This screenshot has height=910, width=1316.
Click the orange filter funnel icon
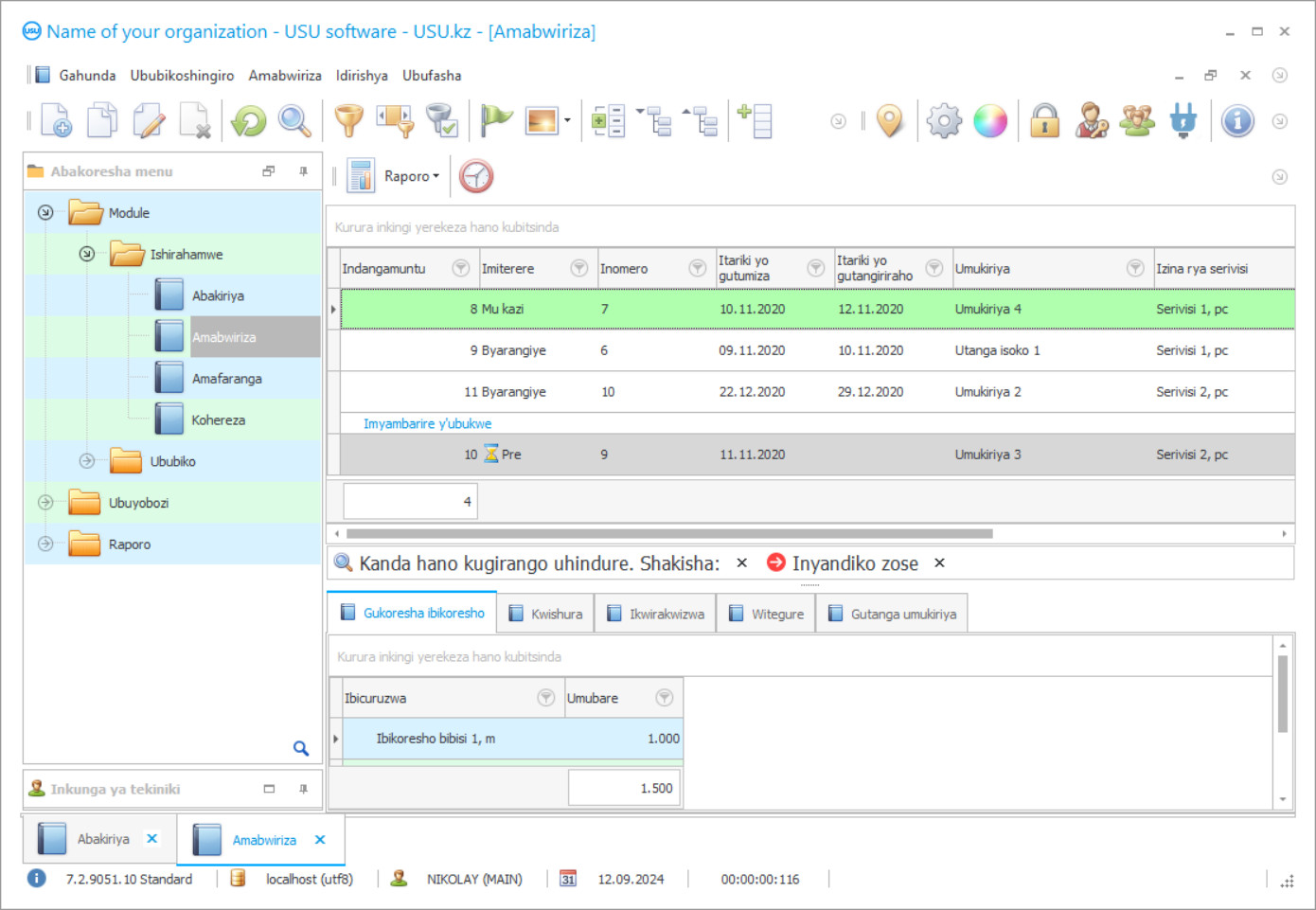click(x=349, y=121)
